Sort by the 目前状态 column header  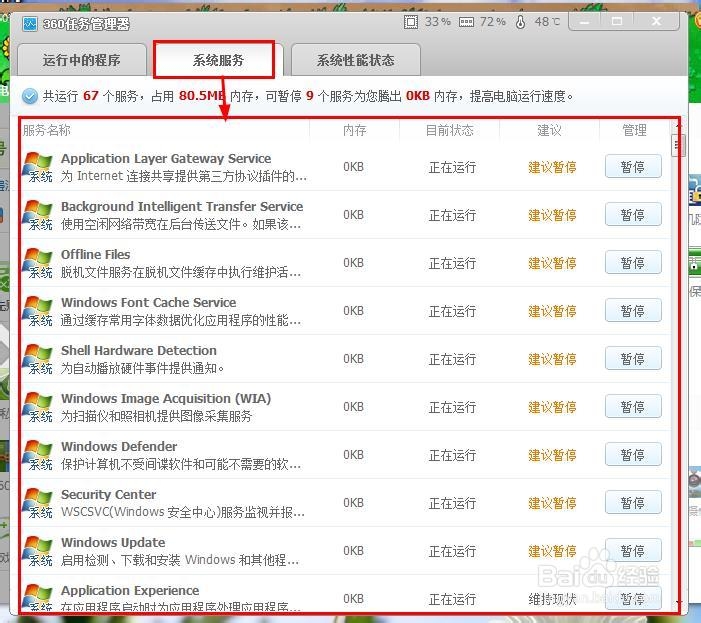tap(449, 130)
